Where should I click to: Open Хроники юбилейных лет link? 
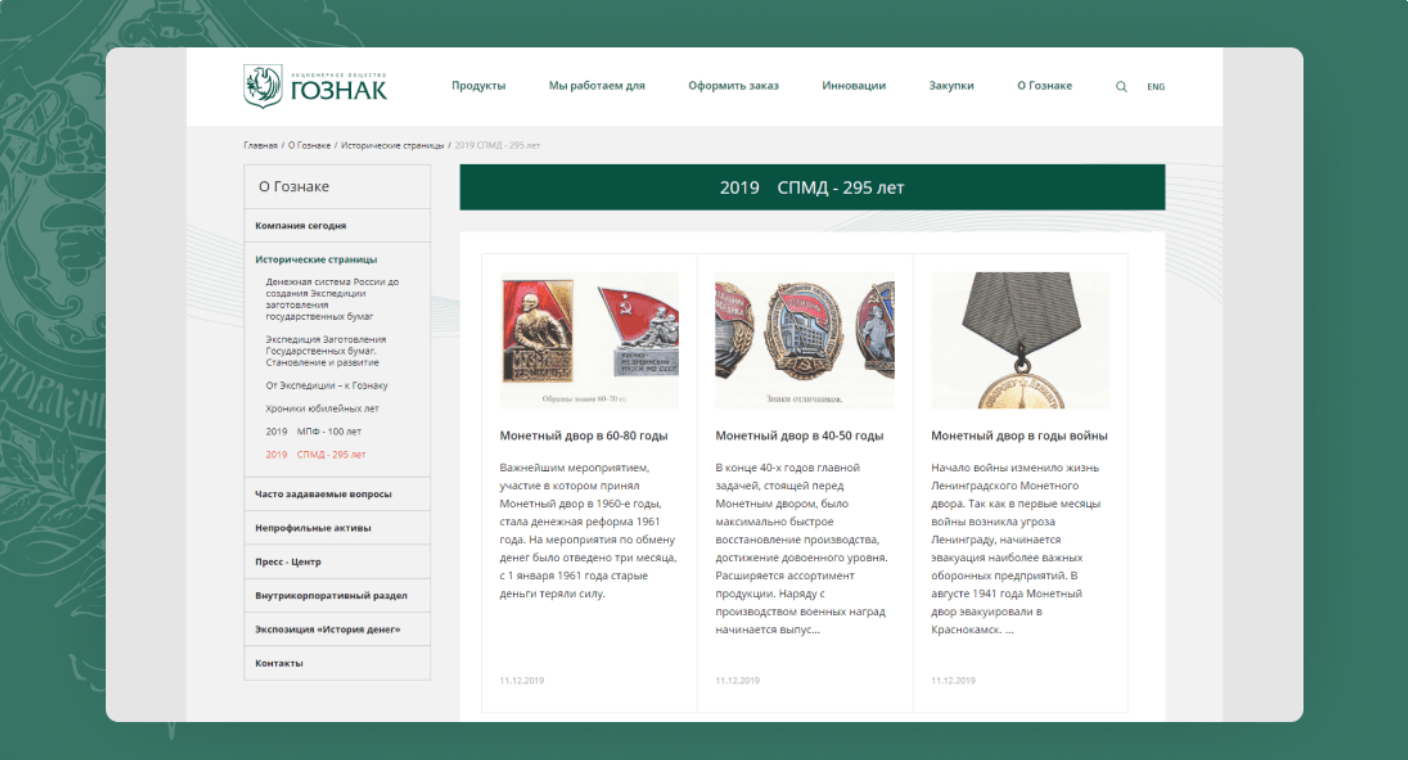[x=322, y=408]
